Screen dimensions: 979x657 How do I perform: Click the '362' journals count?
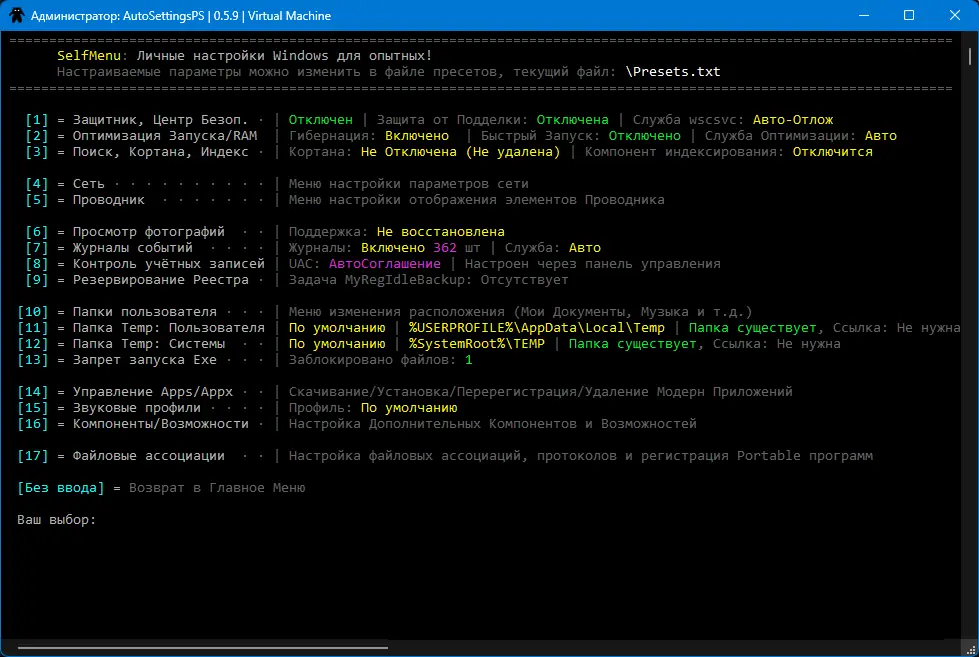[445, 248]
